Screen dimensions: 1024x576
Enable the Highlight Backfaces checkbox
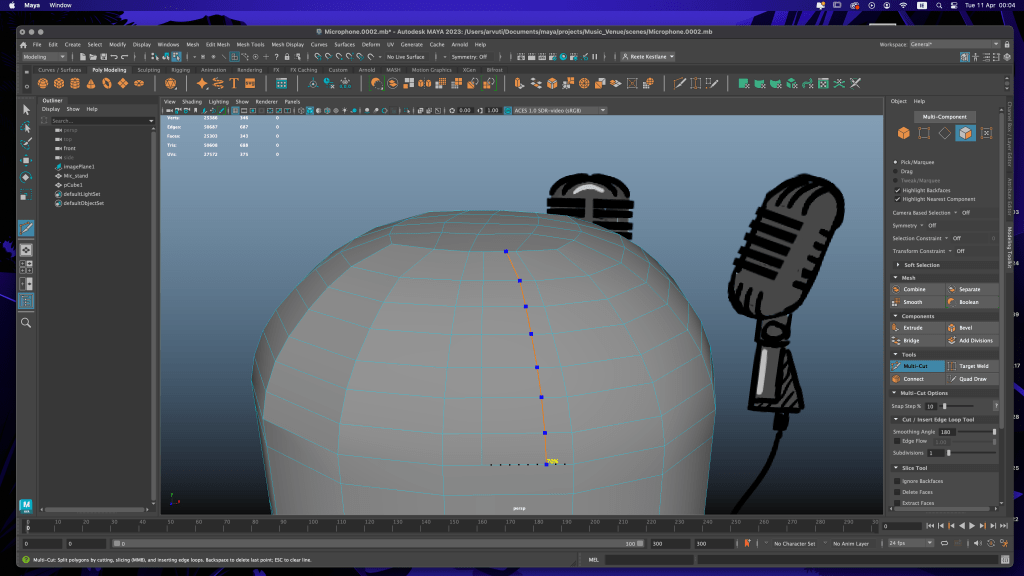[896, 190]
